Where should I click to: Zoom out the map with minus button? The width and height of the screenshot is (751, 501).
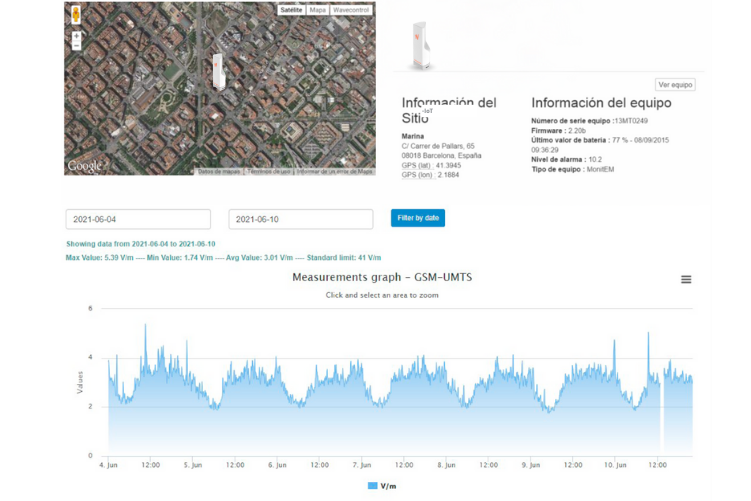point(77,46)
